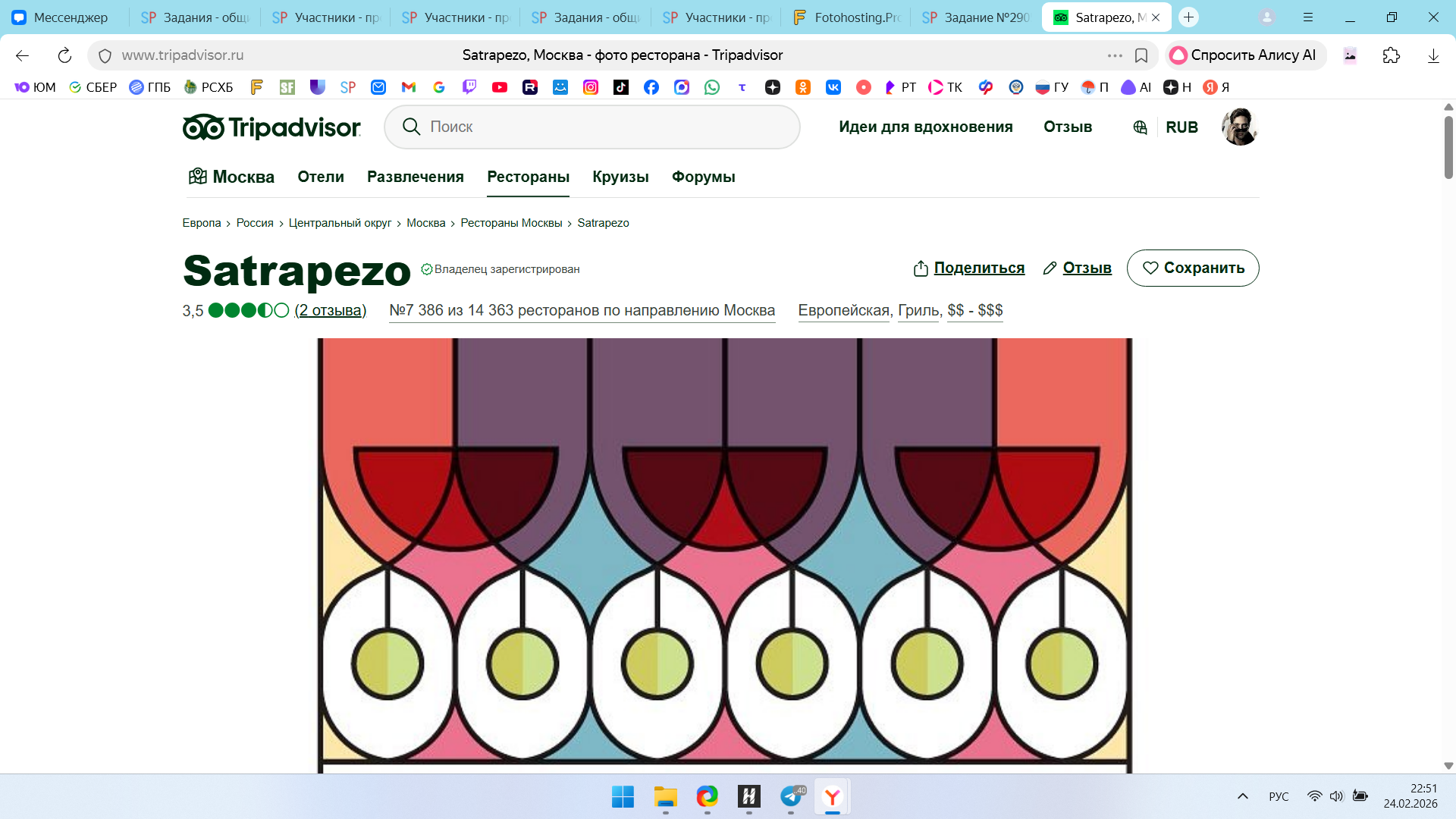This screenshot has height=819, width=1456.
Task: Open the RUB currency selector
Action: (x=1181, y=127)
